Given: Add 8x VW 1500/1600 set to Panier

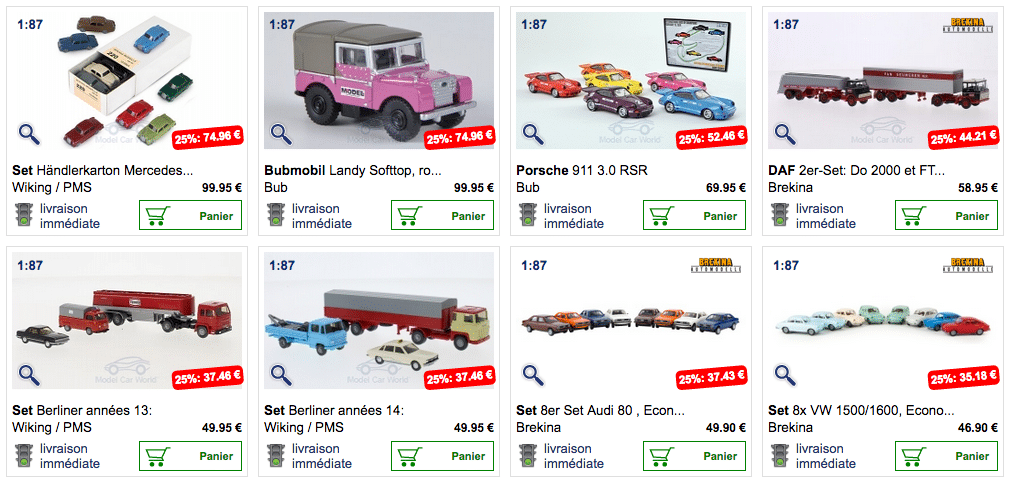Looking at the screenshot, I should pyautogui.click(x=947, y=456).
